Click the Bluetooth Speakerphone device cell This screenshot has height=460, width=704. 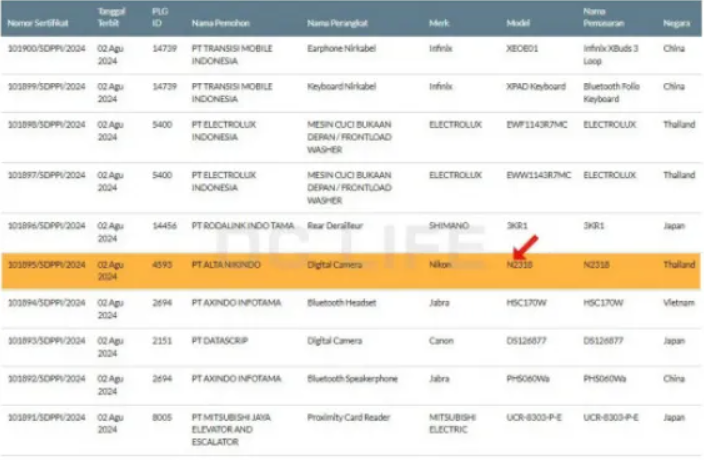coord(352,378)
